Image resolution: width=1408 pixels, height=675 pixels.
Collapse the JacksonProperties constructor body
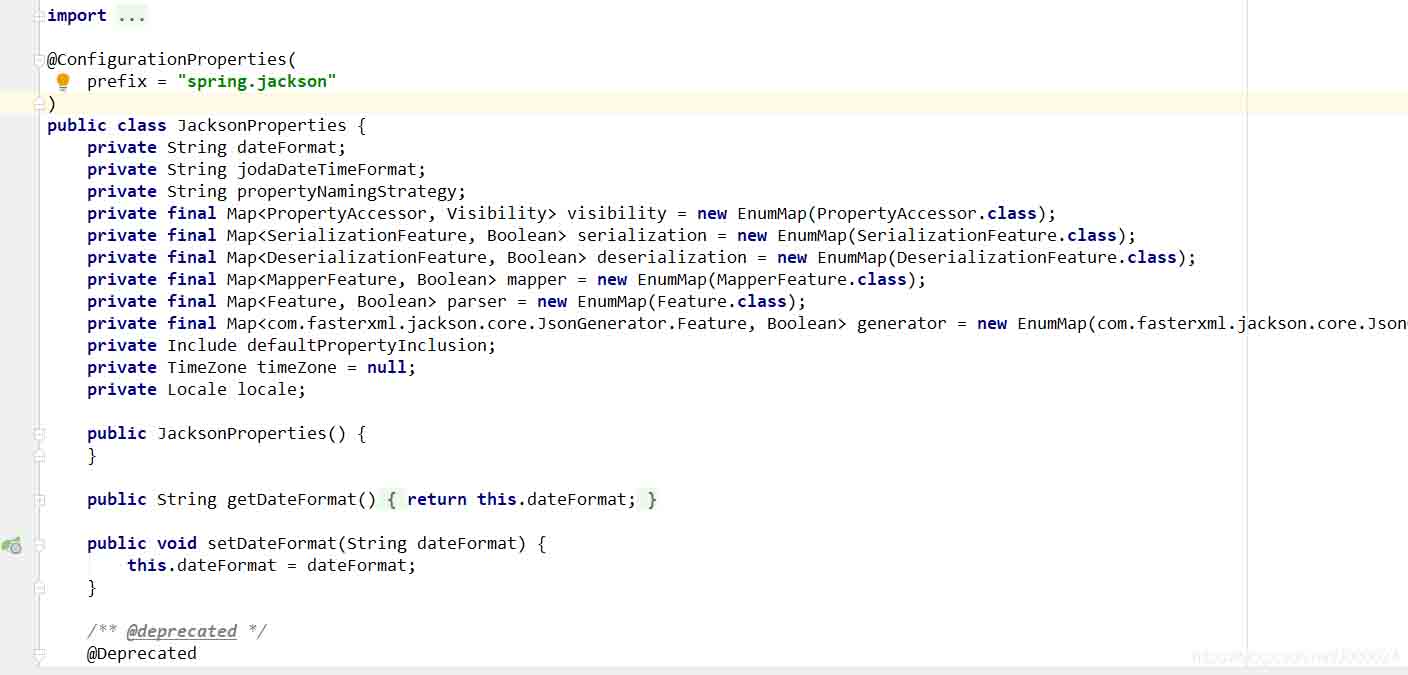pos(38,433)
